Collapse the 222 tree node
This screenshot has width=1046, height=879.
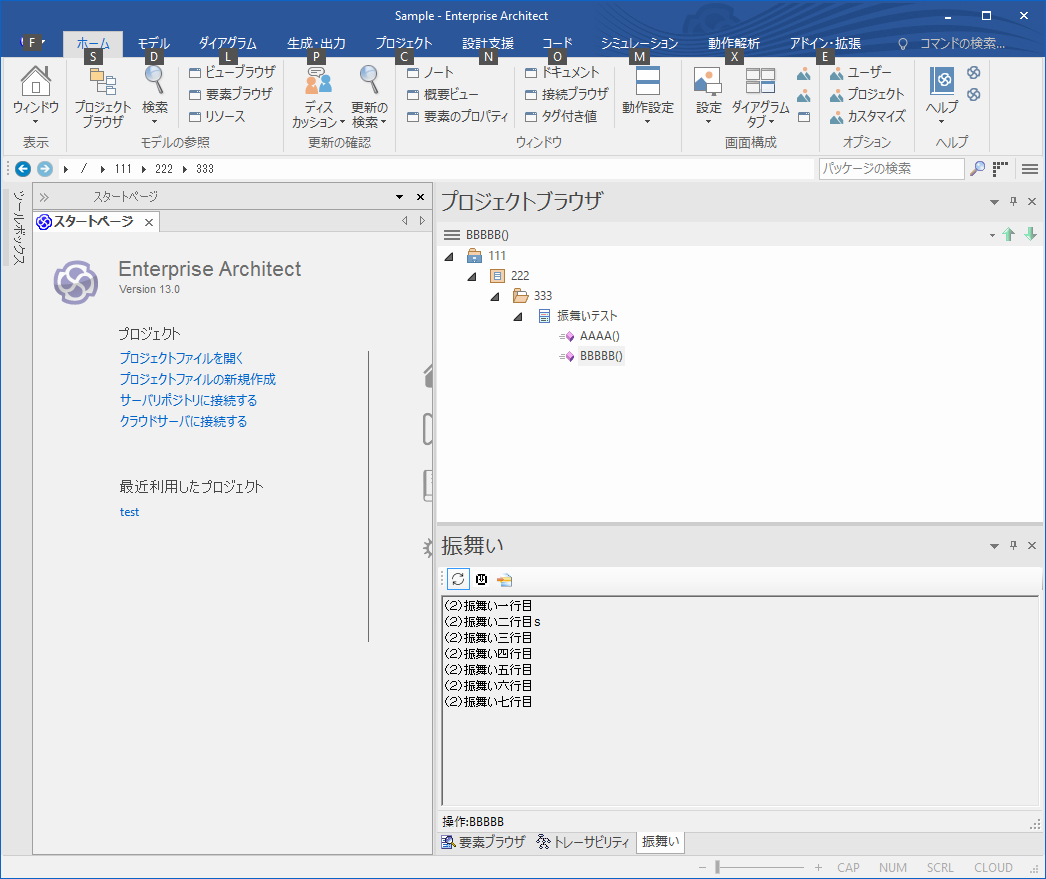(472, 276)
